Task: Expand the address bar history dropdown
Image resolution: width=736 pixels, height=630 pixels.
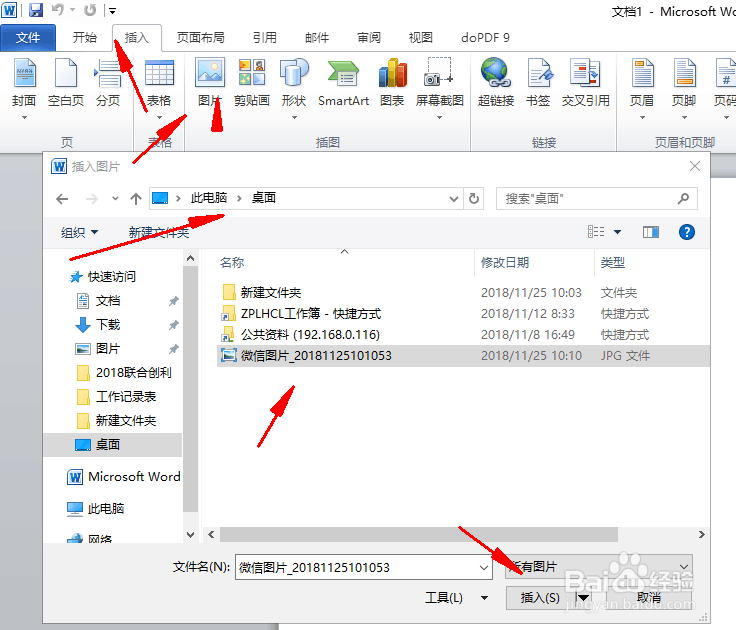Action: (x=454, y=199)
